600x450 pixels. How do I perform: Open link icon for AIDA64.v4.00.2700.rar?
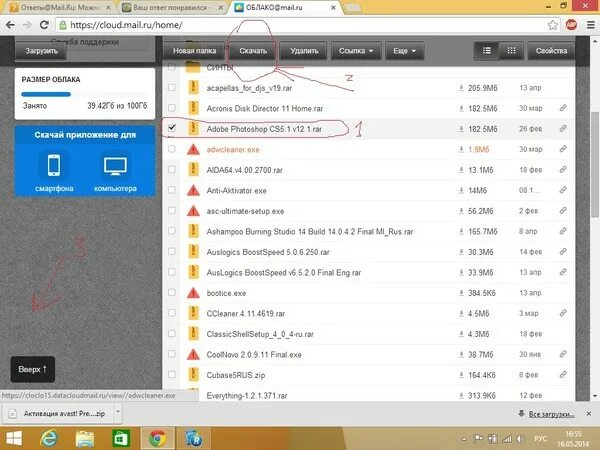point(562,170)
